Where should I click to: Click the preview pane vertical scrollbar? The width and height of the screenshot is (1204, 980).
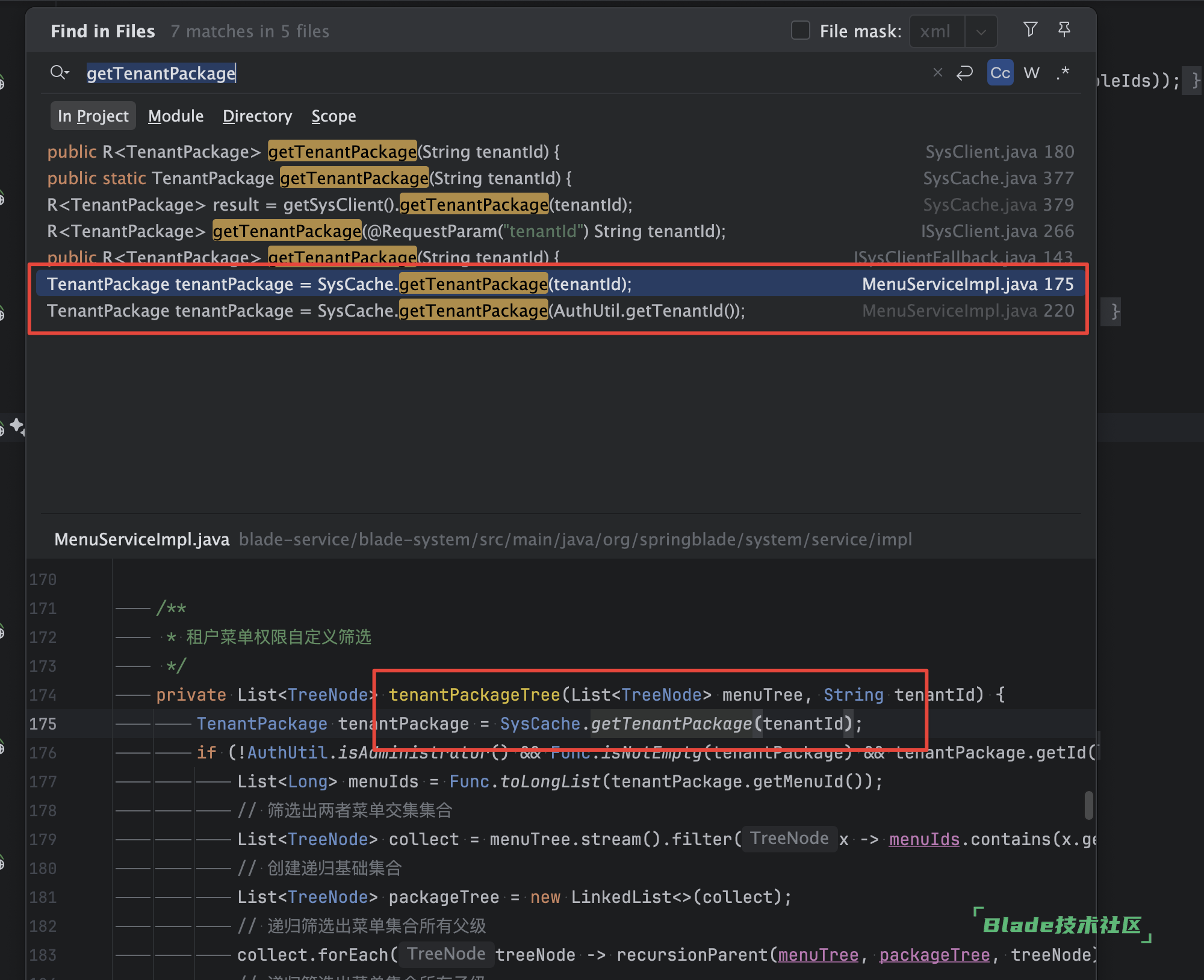coord(1088,805)
